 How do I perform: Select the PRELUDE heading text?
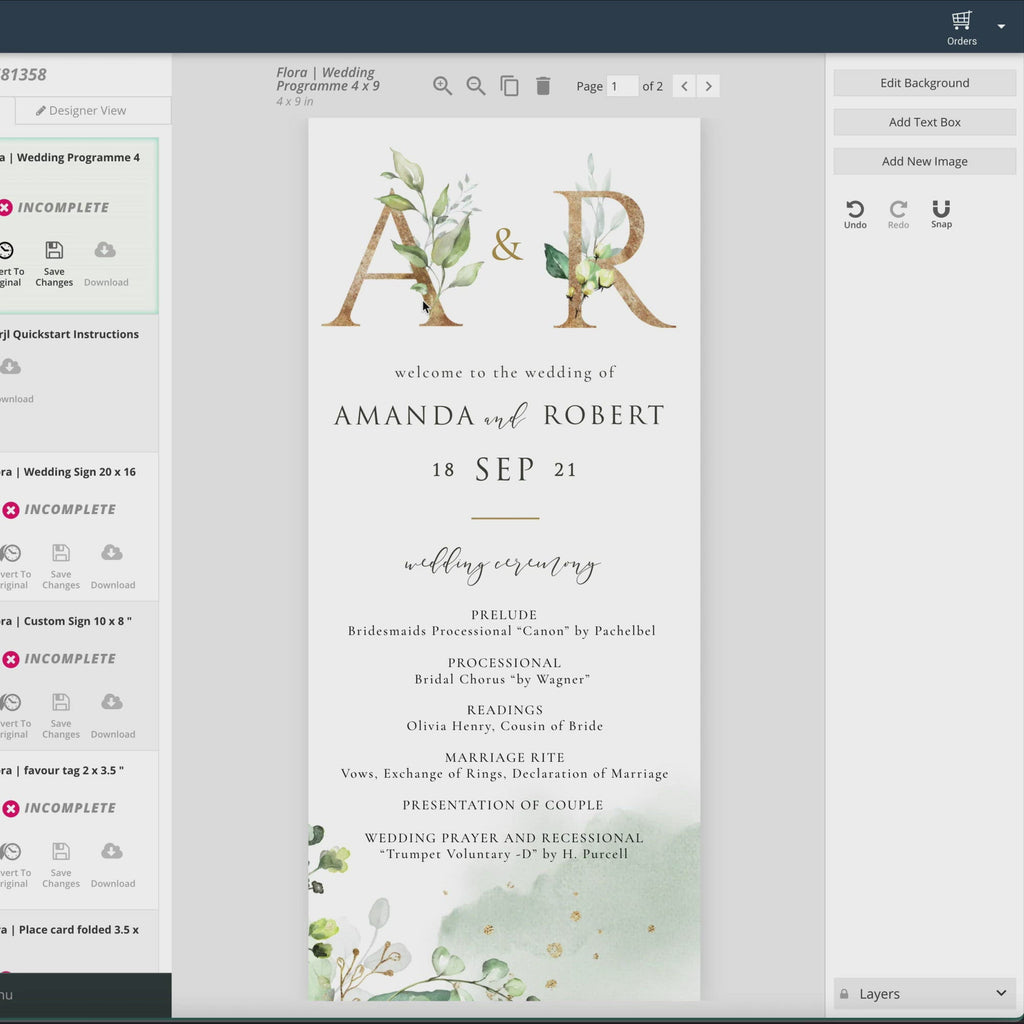[504, 615]
